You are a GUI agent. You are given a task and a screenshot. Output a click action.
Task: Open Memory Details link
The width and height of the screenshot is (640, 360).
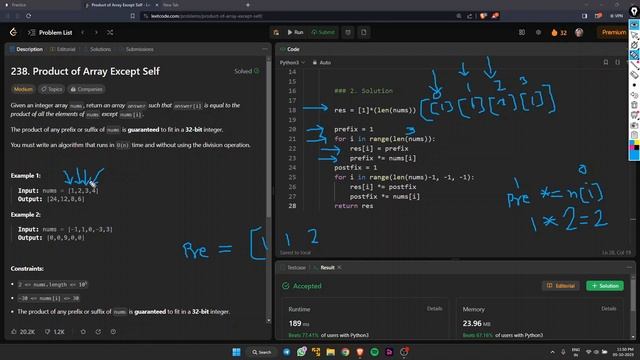pos(609,309)
